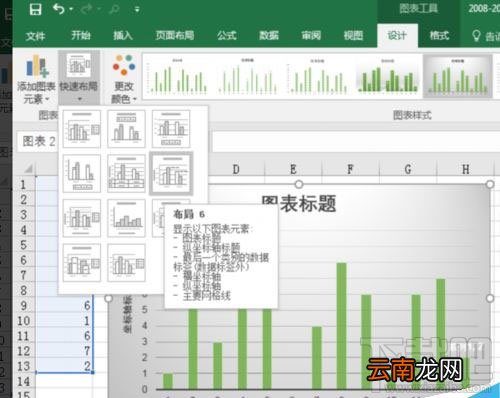Switch to the 公式 tab
Viewport: 500px width, 398px height.
click(x=227, y=35)
